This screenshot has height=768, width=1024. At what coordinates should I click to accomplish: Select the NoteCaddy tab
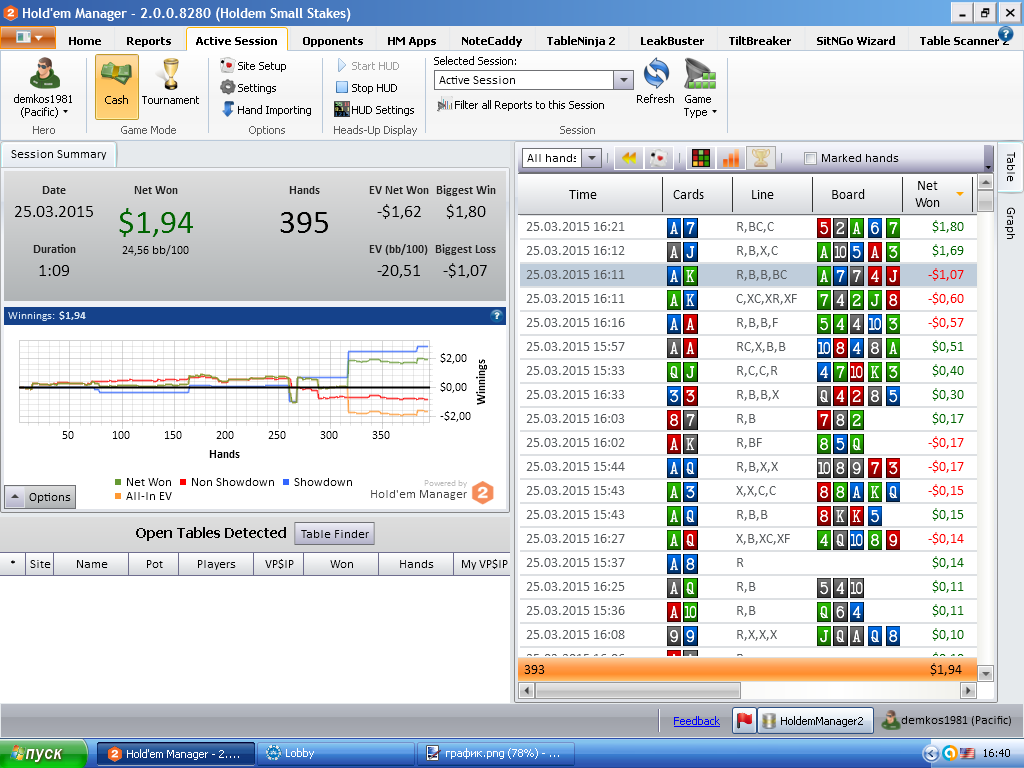click(491, 40)
